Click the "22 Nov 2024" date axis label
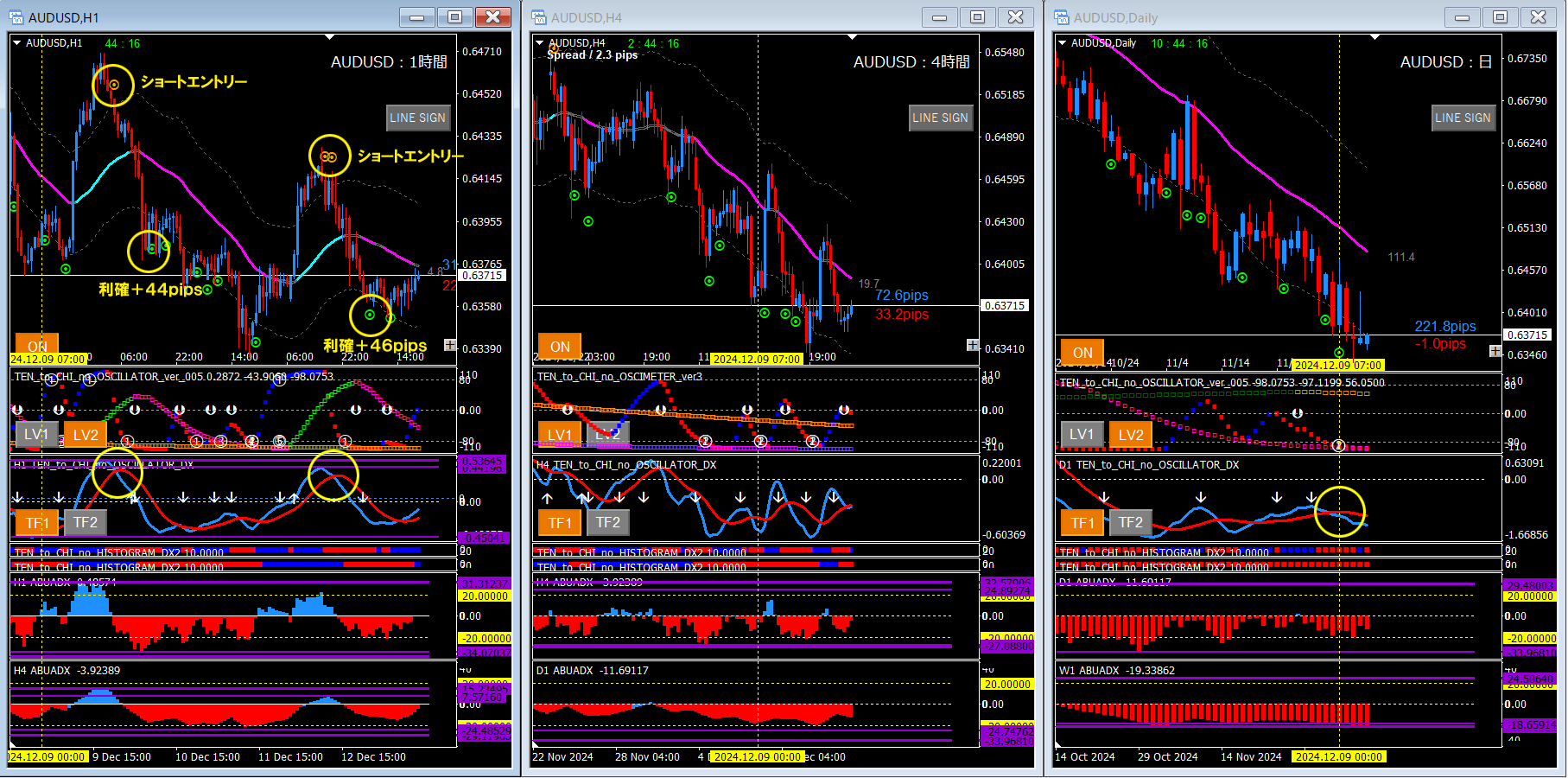This screenshot has height=778, width=1568. (x=562, y=757)
